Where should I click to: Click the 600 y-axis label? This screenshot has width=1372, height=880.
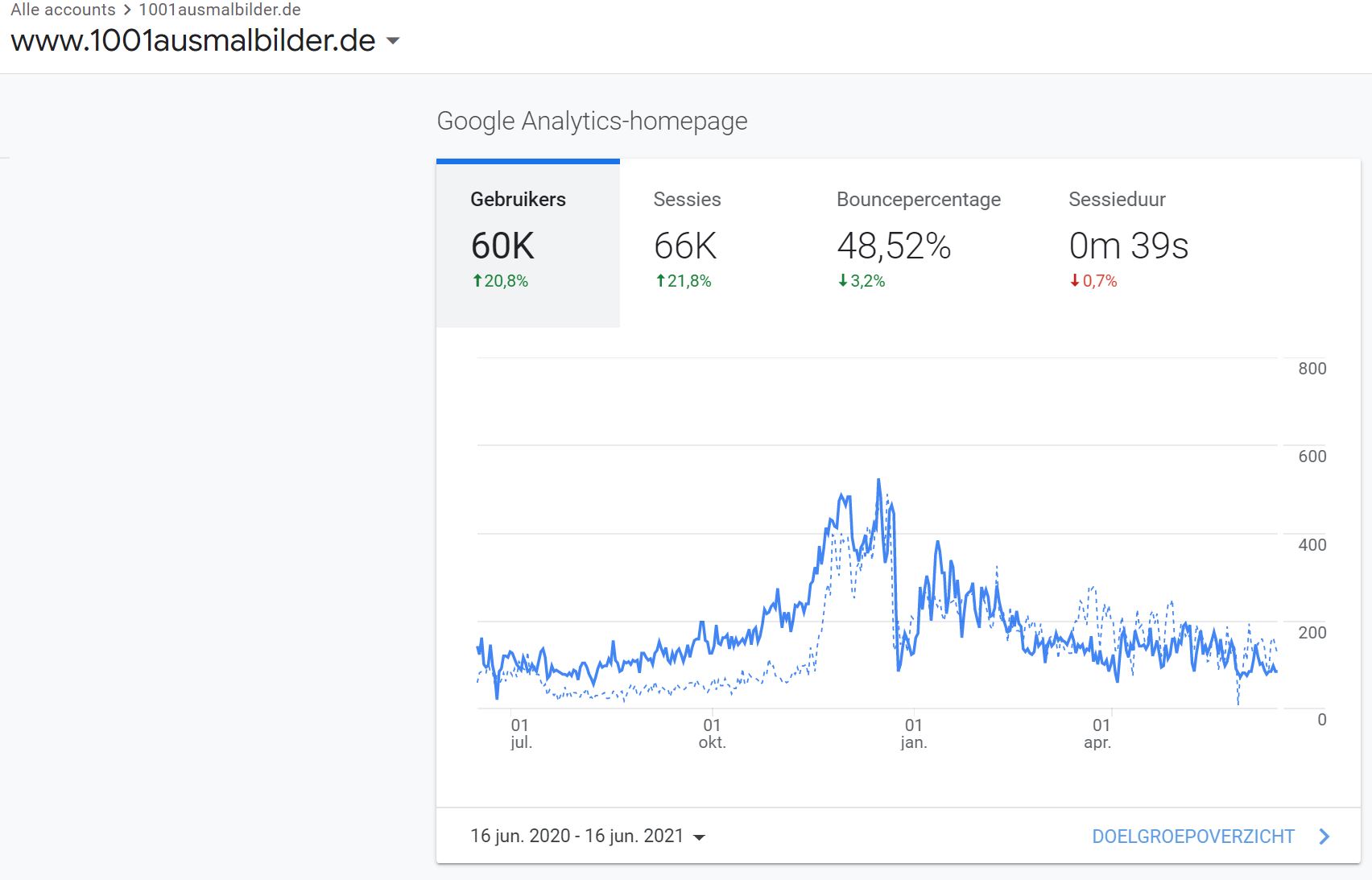[1312, 457]
